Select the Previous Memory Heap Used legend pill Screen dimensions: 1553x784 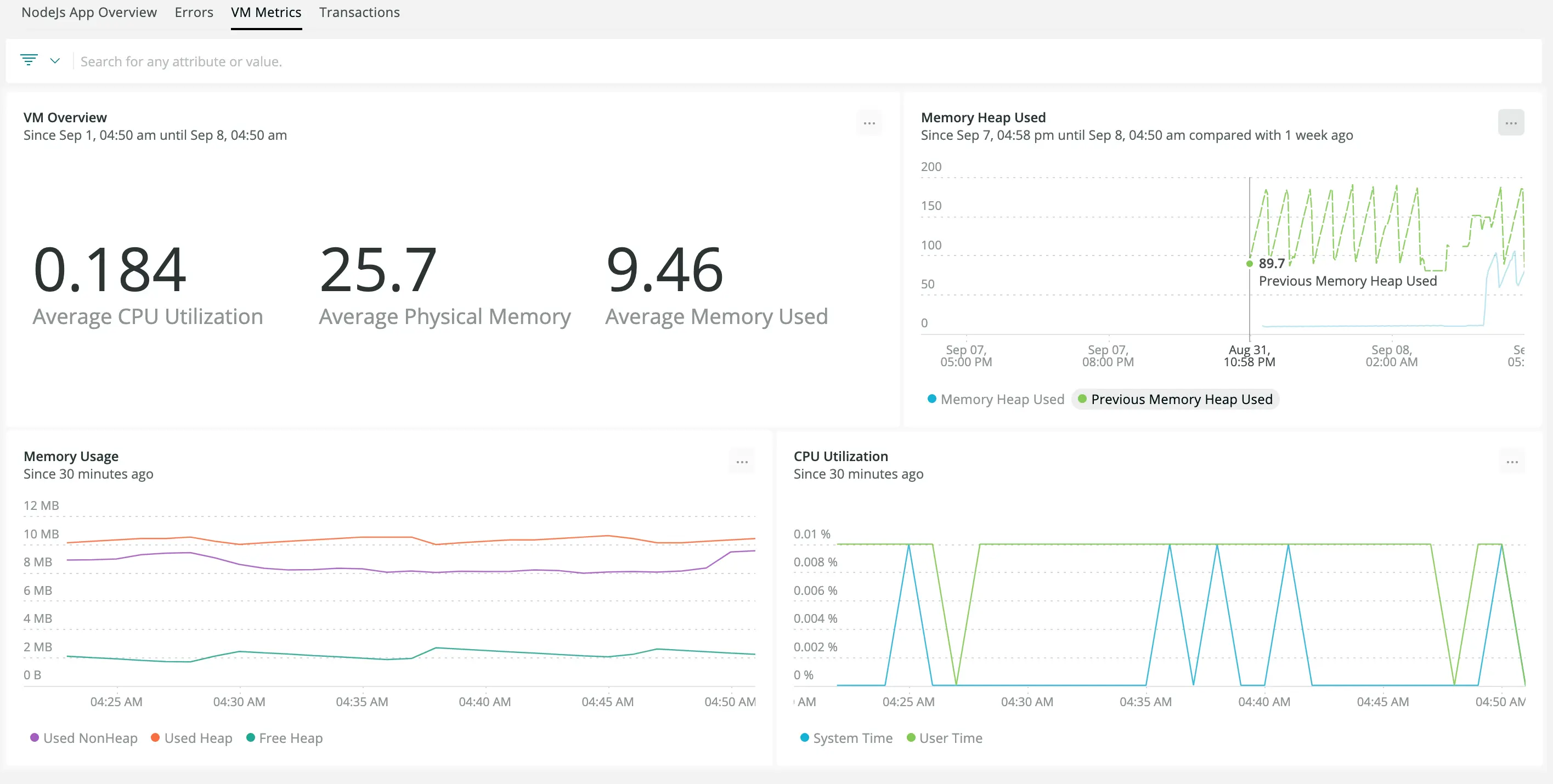tap(1175, 399)
